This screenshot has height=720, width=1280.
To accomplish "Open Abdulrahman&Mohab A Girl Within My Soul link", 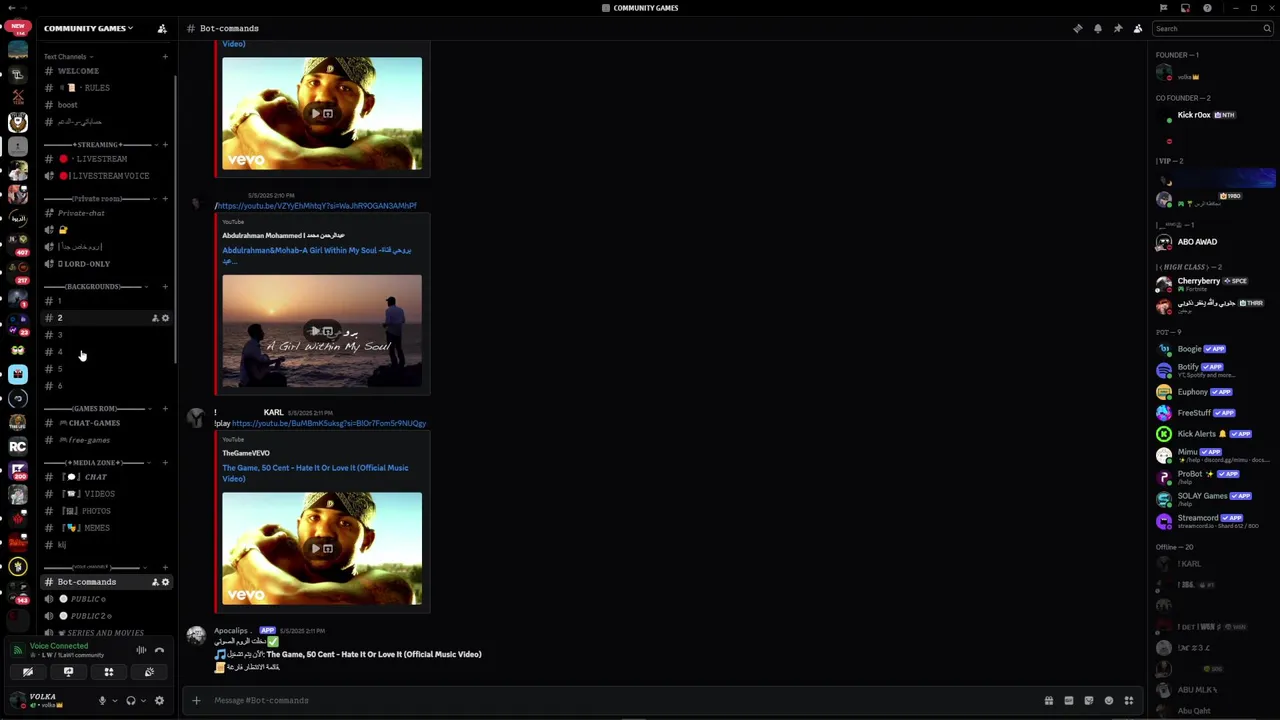I will point(316,255).
